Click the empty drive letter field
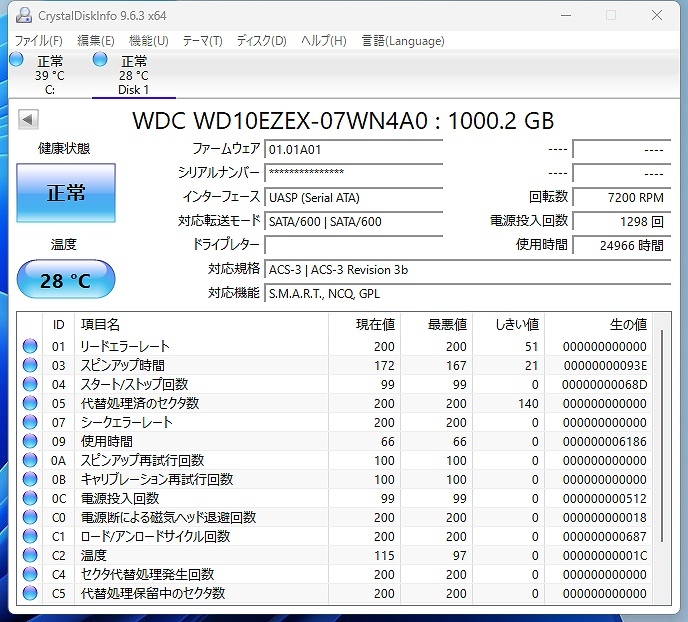This screenshot has height=622, width=688. (354, 245)
